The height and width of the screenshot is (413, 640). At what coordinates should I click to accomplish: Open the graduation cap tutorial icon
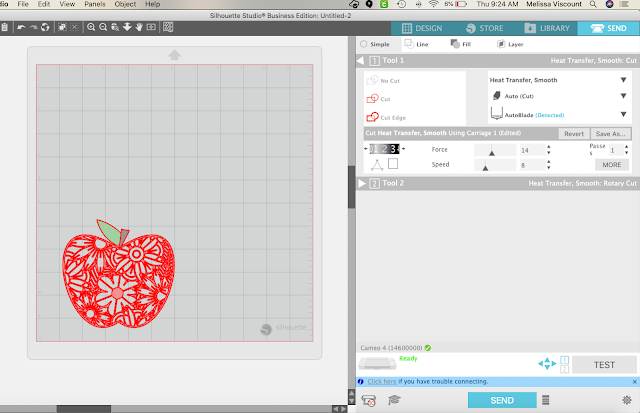(394, 400)
